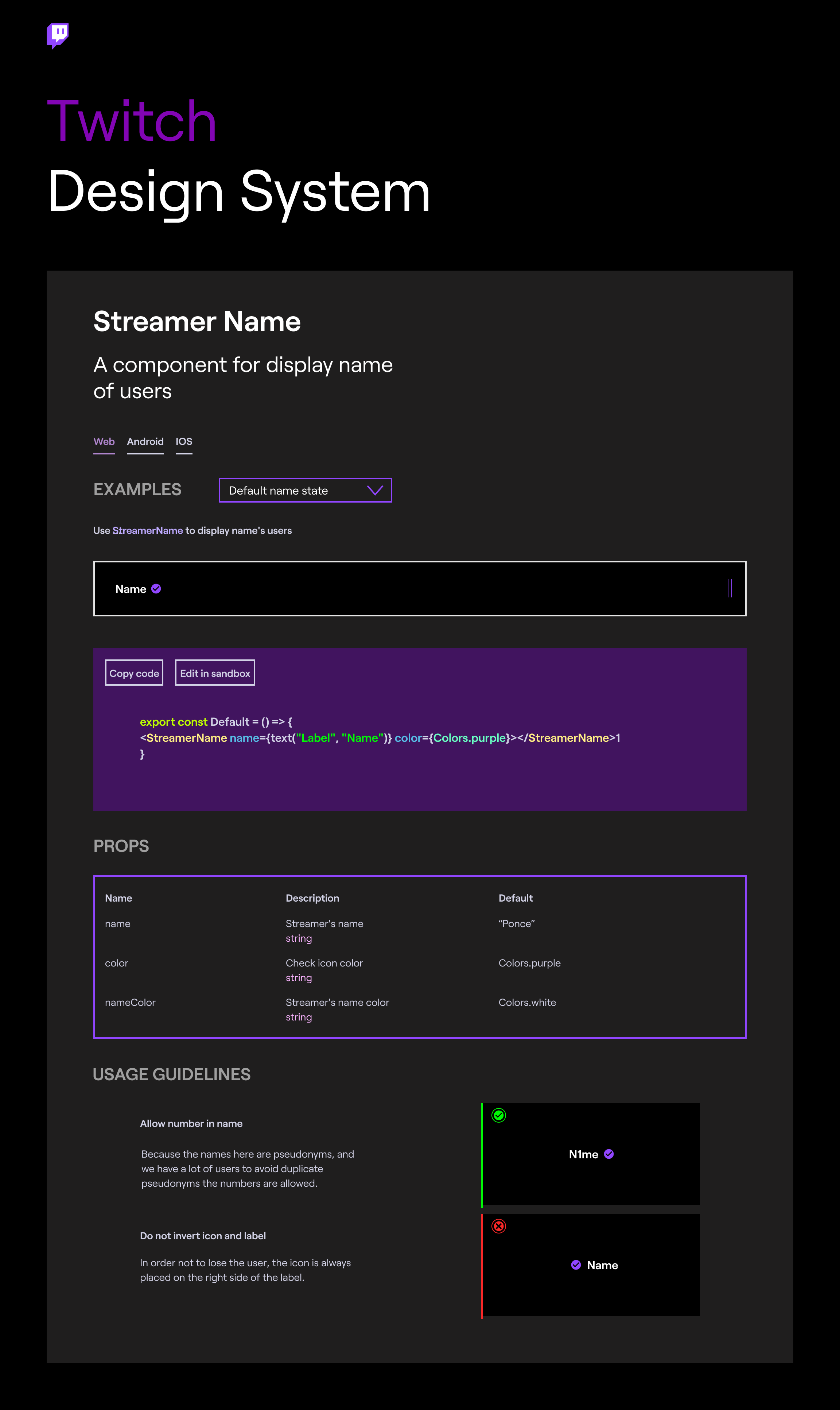
Task: Click the USAGE GUIDELINES heading
Action: [x=171, y=1074]
